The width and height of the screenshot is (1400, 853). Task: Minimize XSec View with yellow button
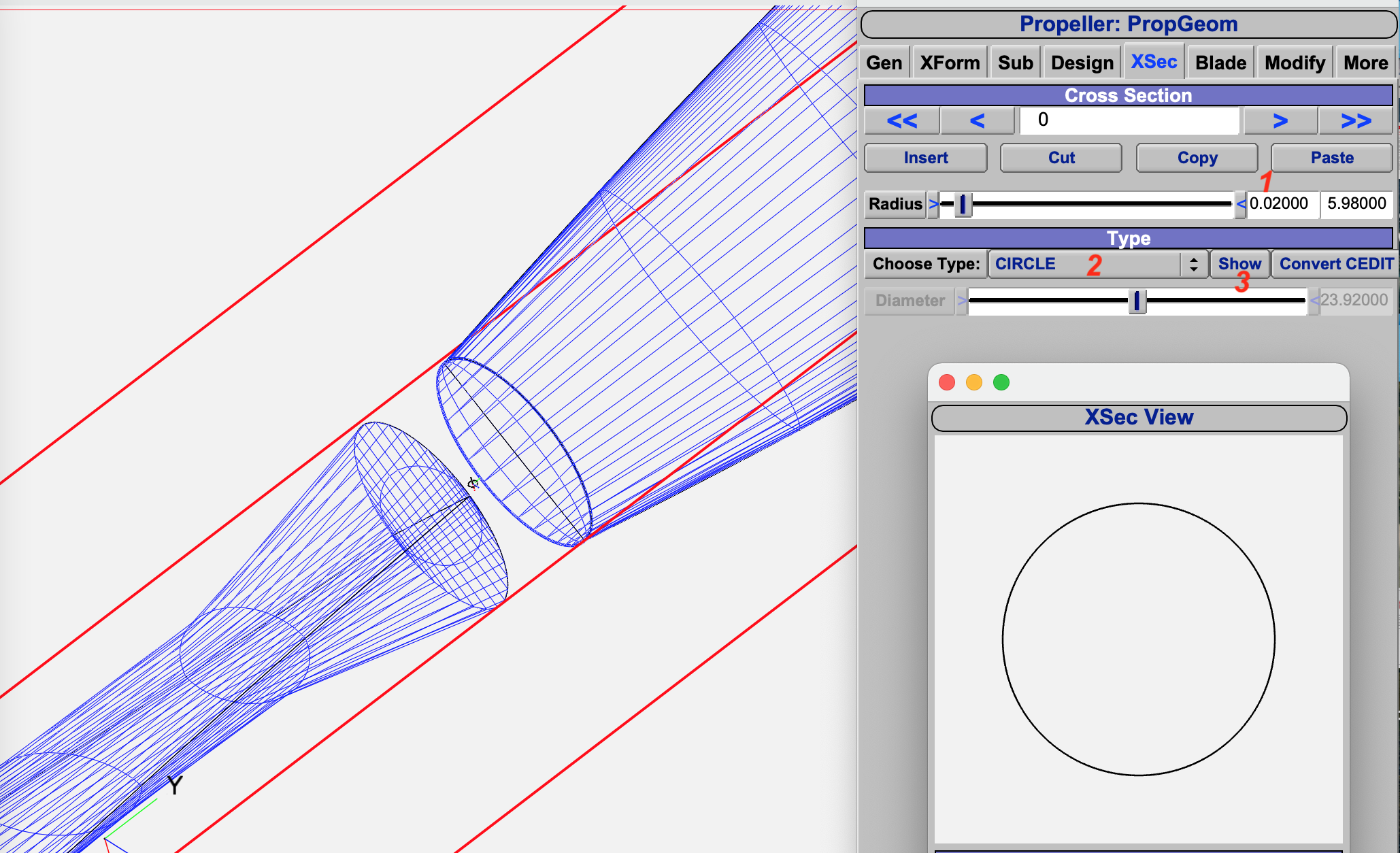pyautogui.click(x=973, y=382)
